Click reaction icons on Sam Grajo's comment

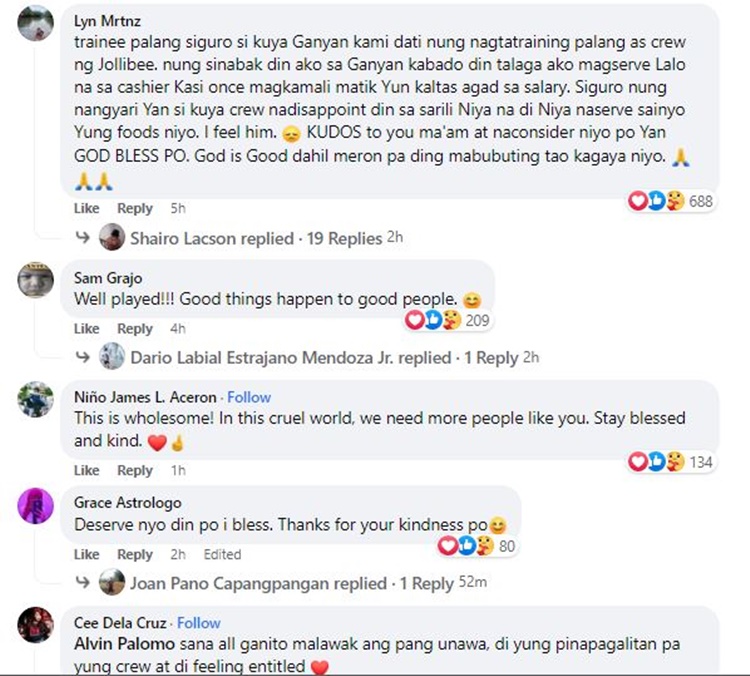click(433, 320)
